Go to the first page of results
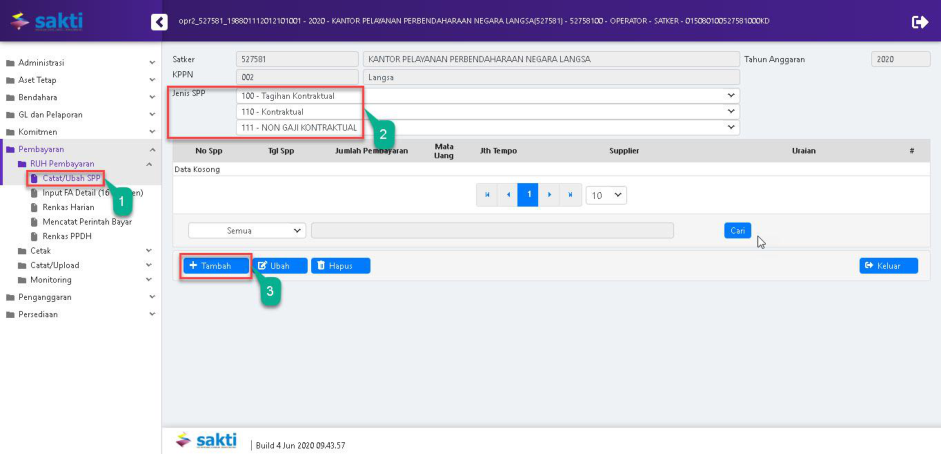The height and width of the screenshot is (454, 941). 487,195
